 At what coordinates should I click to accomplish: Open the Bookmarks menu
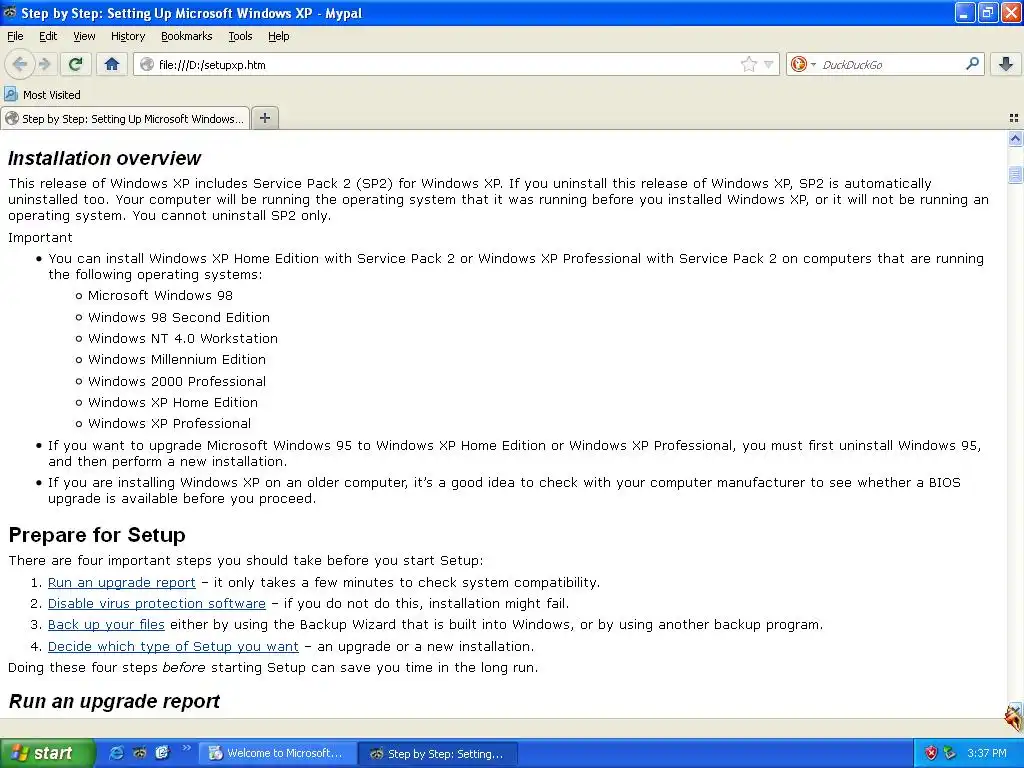(x=186, y=36)
